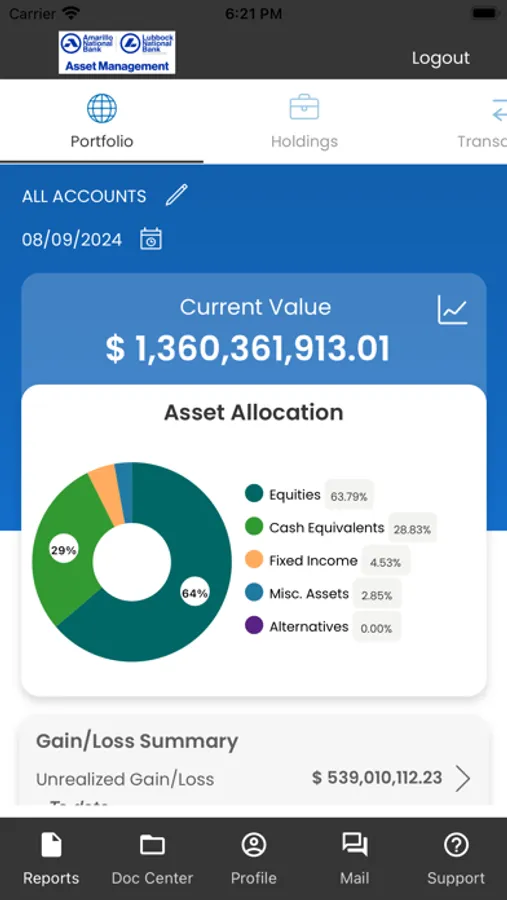This screenshot has width=507, height=900.
Task: Tap the pencil icon beside ALL ACCOUNTS
Action: (177, 195)
